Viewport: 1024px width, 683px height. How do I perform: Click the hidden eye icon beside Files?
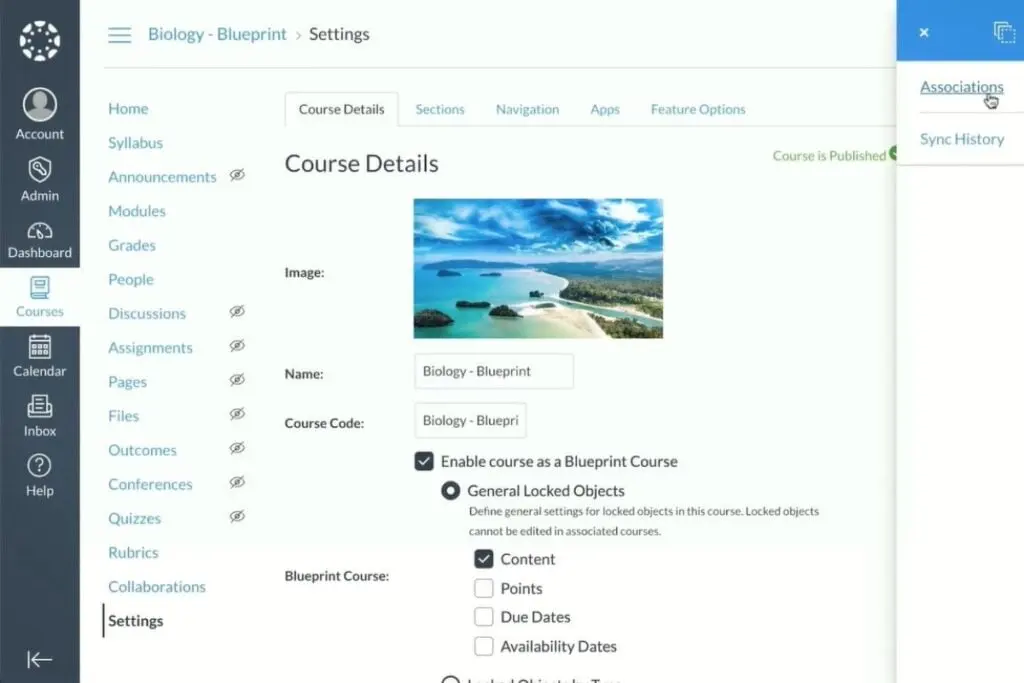(x=237, y=413)
